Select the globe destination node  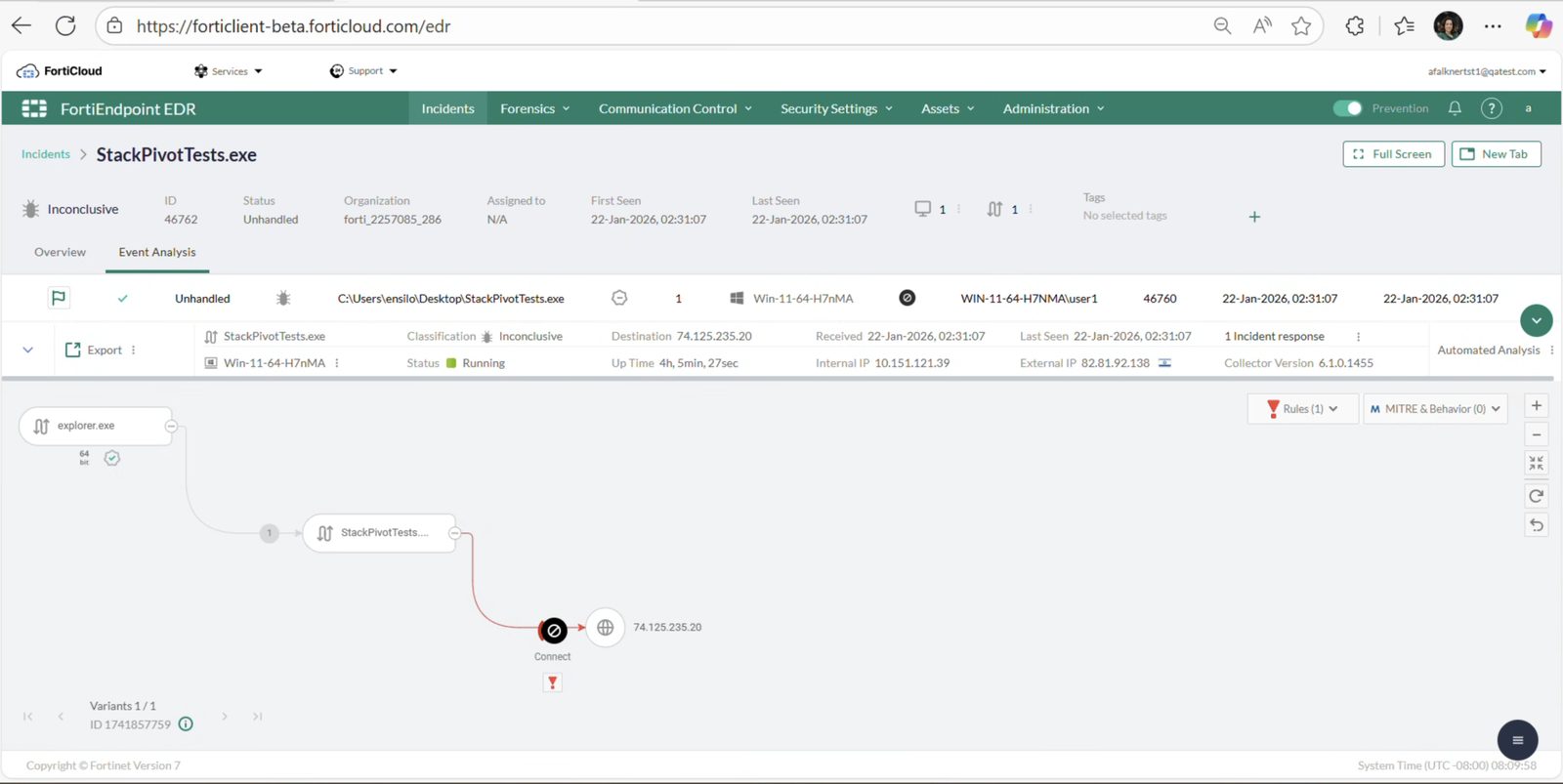tap(606, 628)
